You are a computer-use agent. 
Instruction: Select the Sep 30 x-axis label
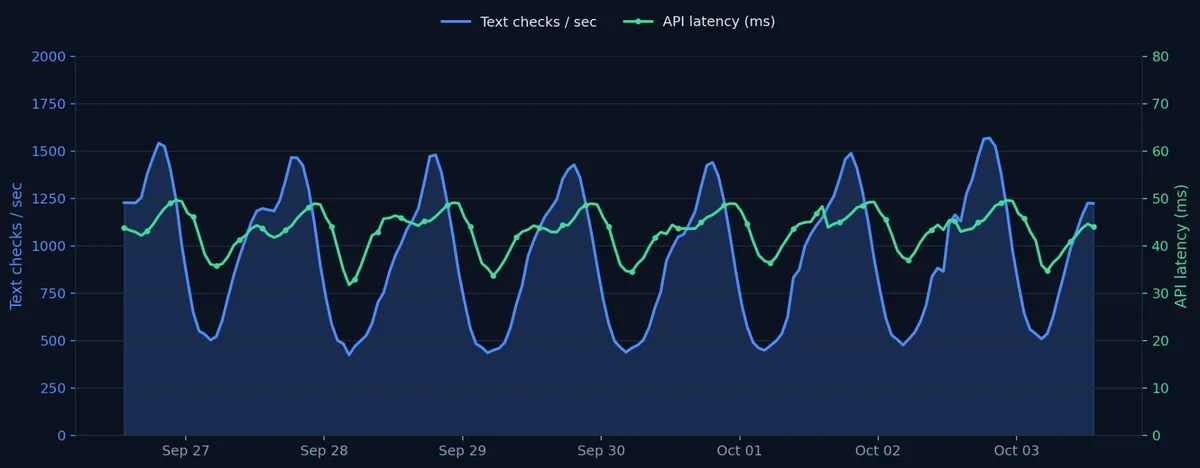coord(601,451)
